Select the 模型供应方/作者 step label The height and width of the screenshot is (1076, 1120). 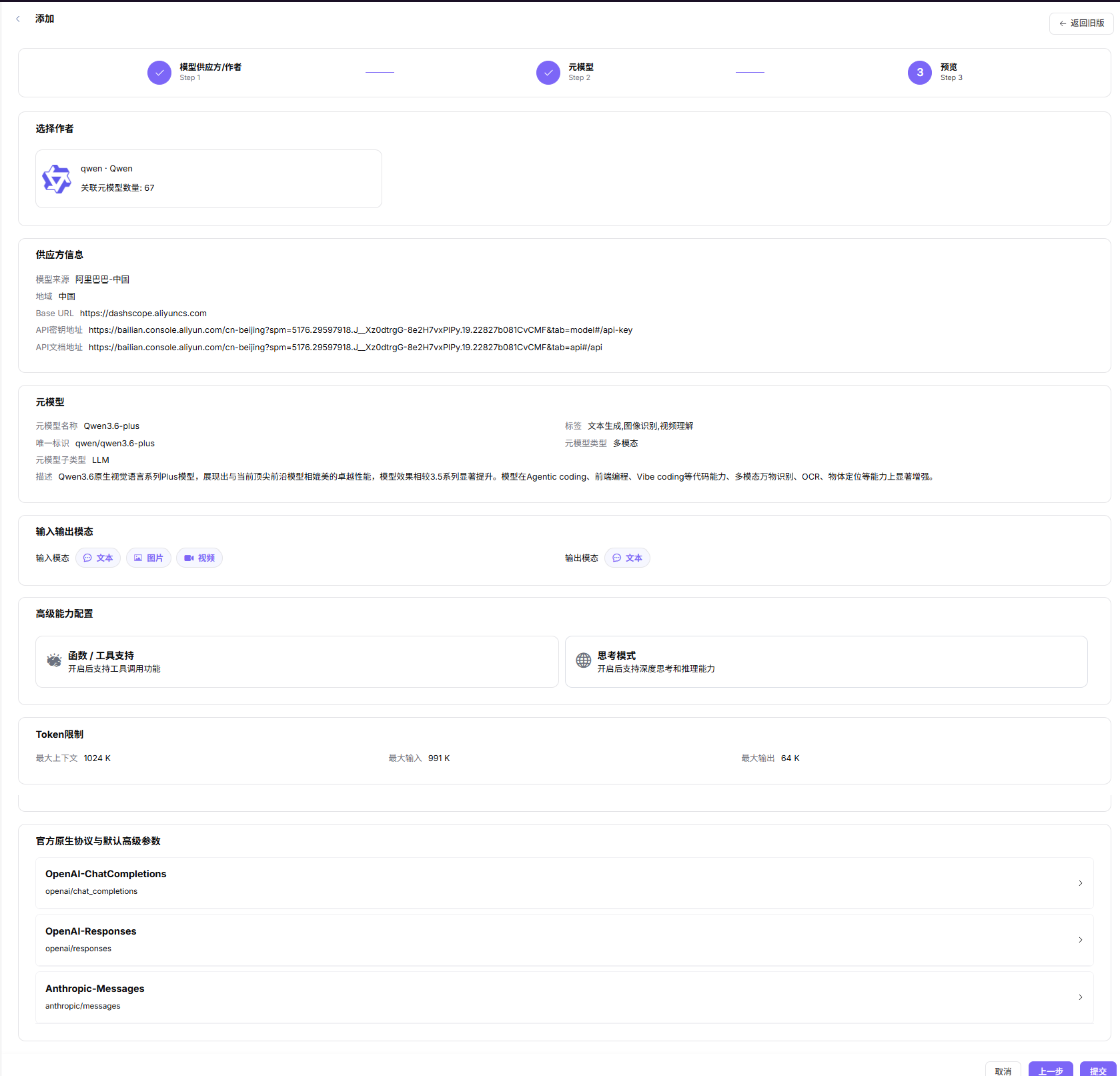pos(210,67)
